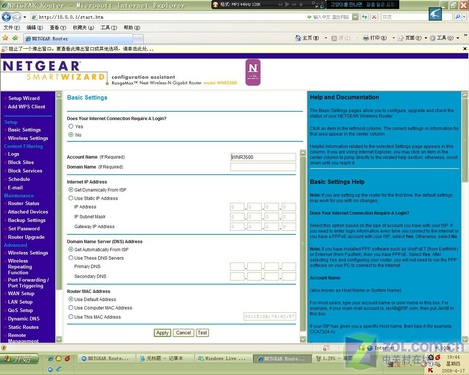Select Use These DNS Servers
The width and height of the screenshot is (469, 375).
[71, 257]
